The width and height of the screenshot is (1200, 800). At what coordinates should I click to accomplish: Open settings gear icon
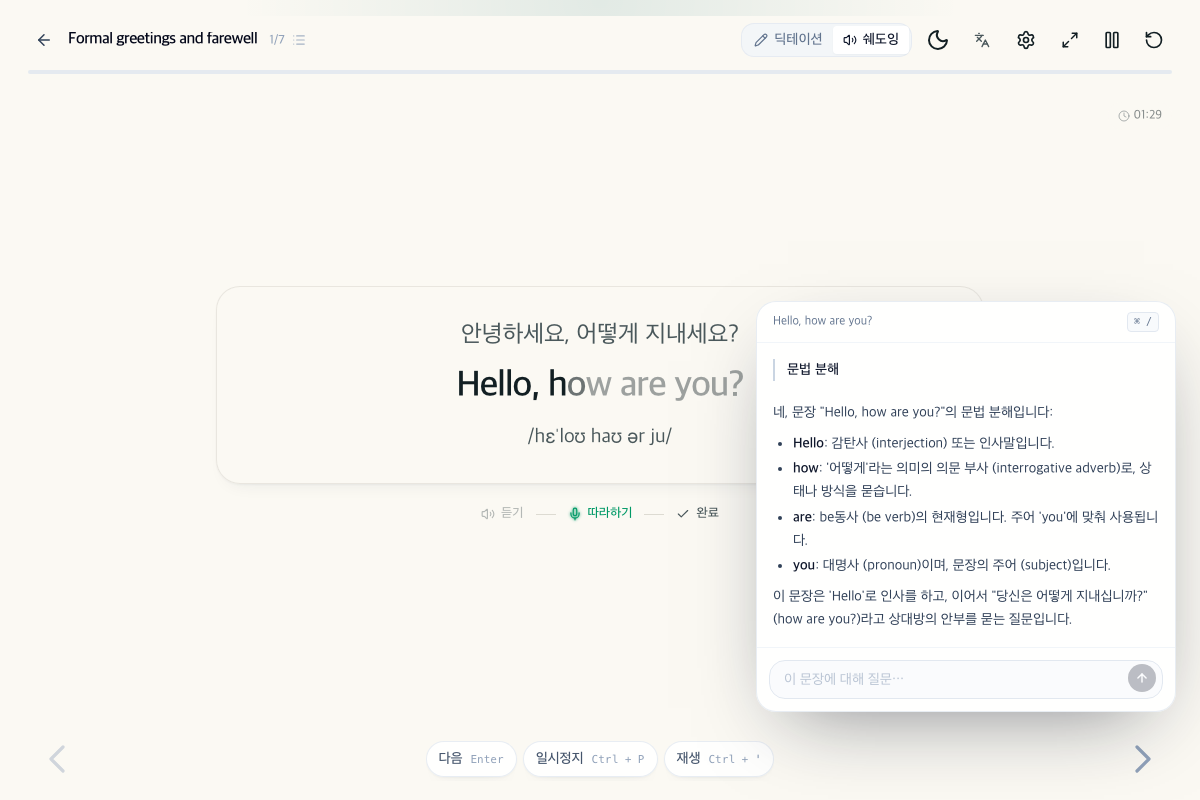(1026, 40)
